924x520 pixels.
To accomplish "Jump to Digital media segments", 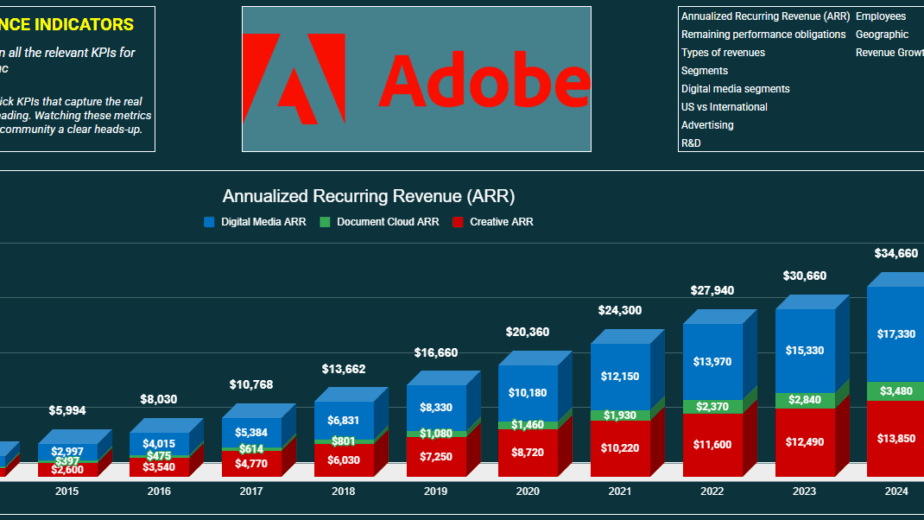I will coord(735,89).
